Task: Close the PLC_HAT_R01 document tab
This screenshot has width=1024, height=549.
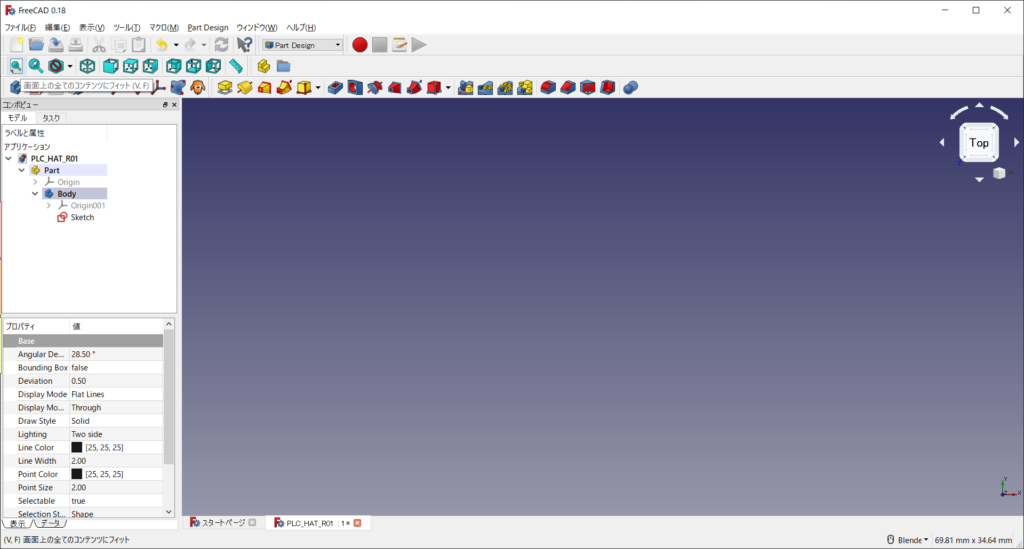Action: [x=357, y=523]
